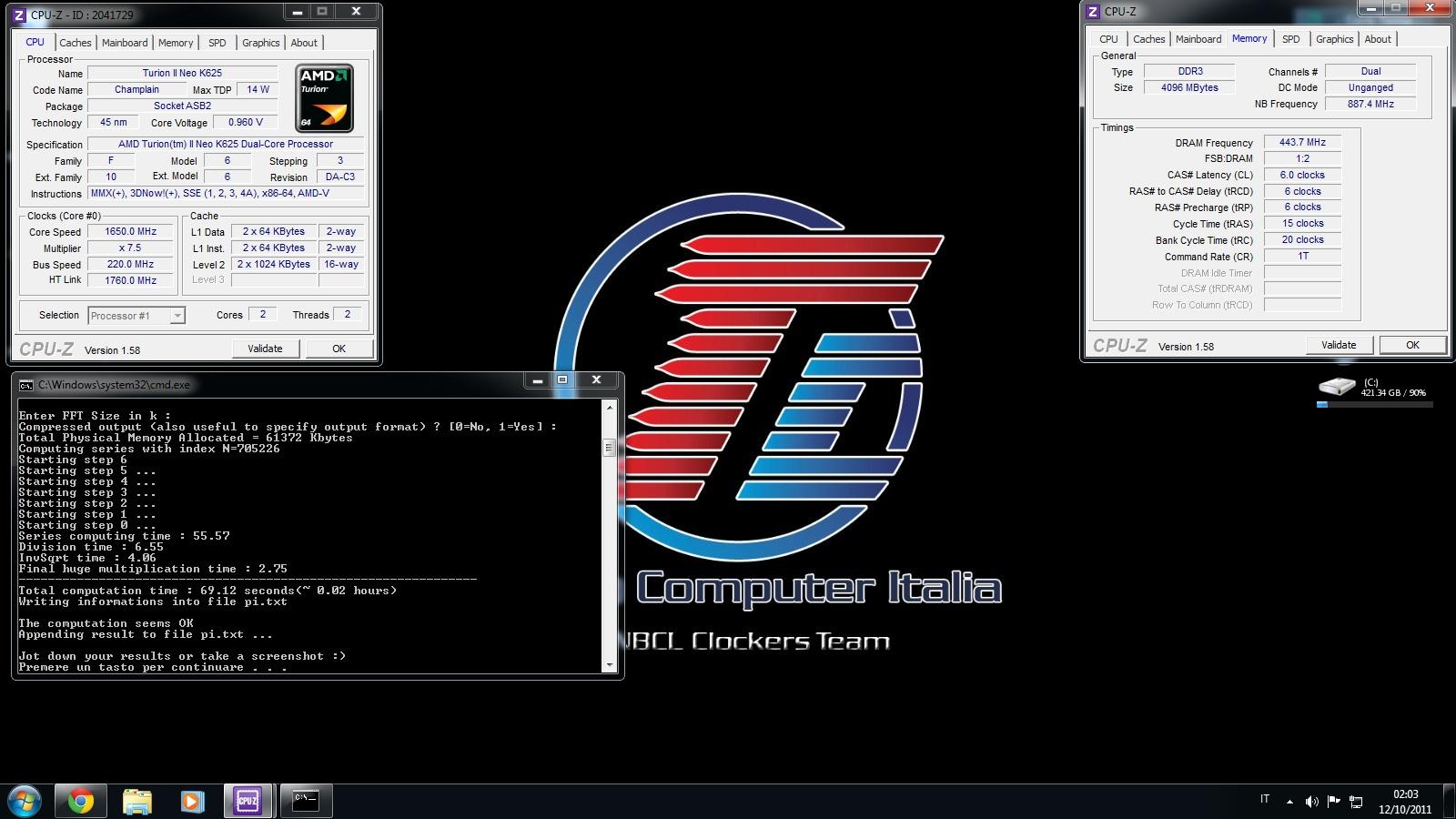Click the Multiplier x 7.5 value
This screenshot has height=819, width=1456.
pos(131,248)
